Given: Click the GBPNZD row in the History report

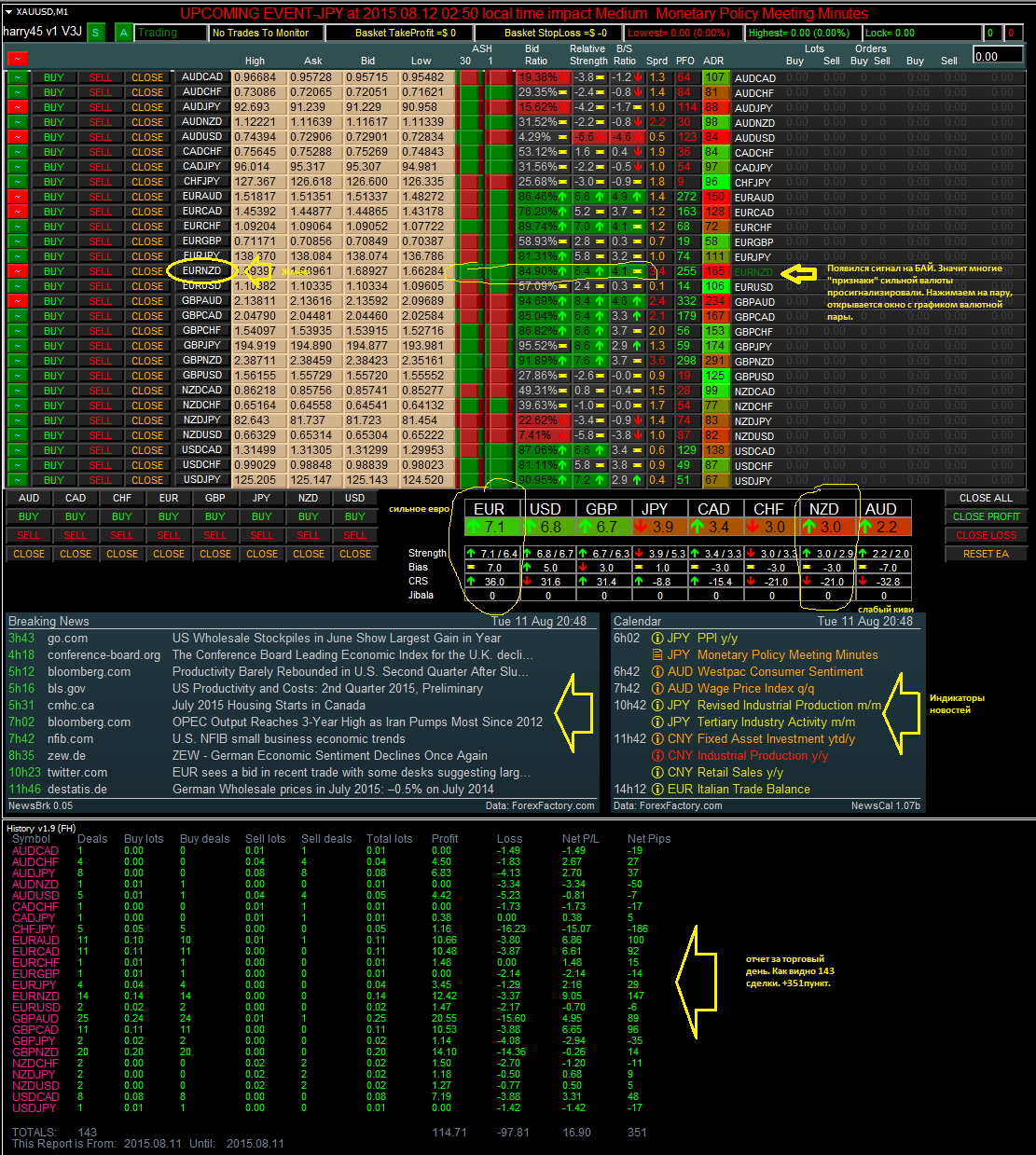Looking at the screenshot, I should pos(341,1052).
